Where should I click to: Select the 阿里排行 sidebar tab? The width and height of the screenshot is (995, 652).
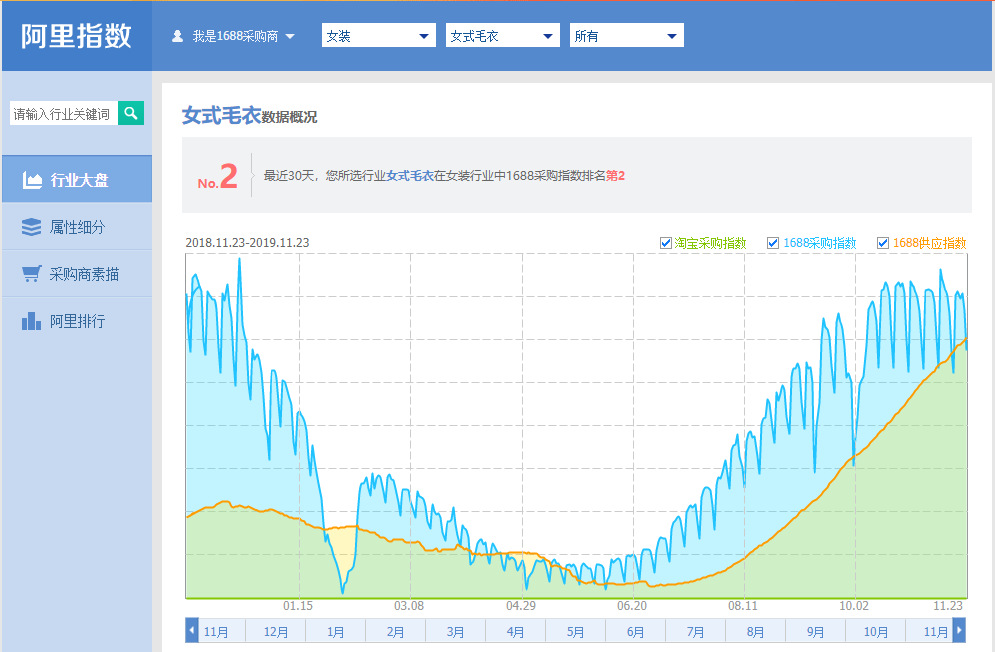point(77,321)
